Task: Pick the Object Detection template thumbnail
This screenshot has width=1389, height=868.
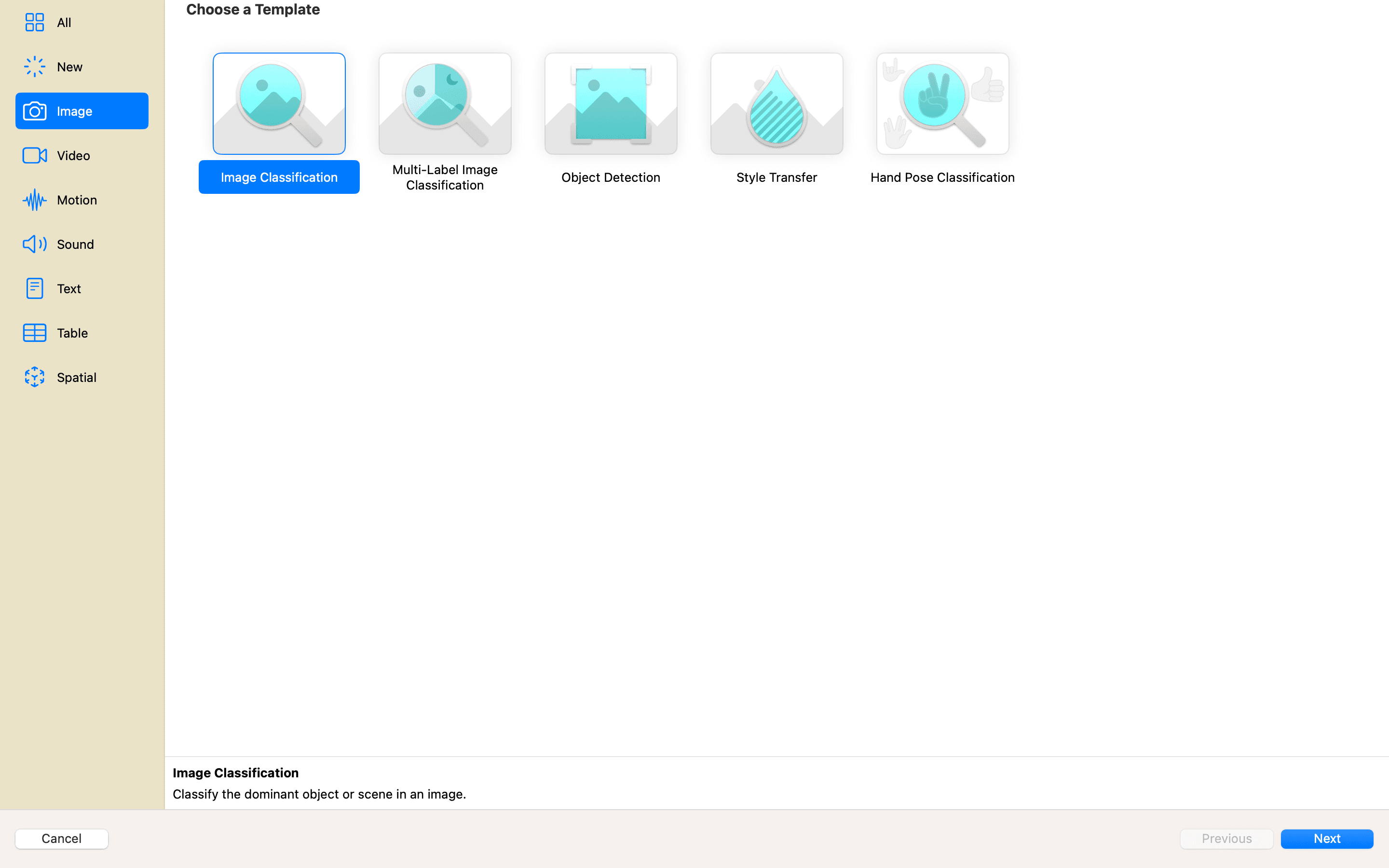Action: click(x=611, y=103)
